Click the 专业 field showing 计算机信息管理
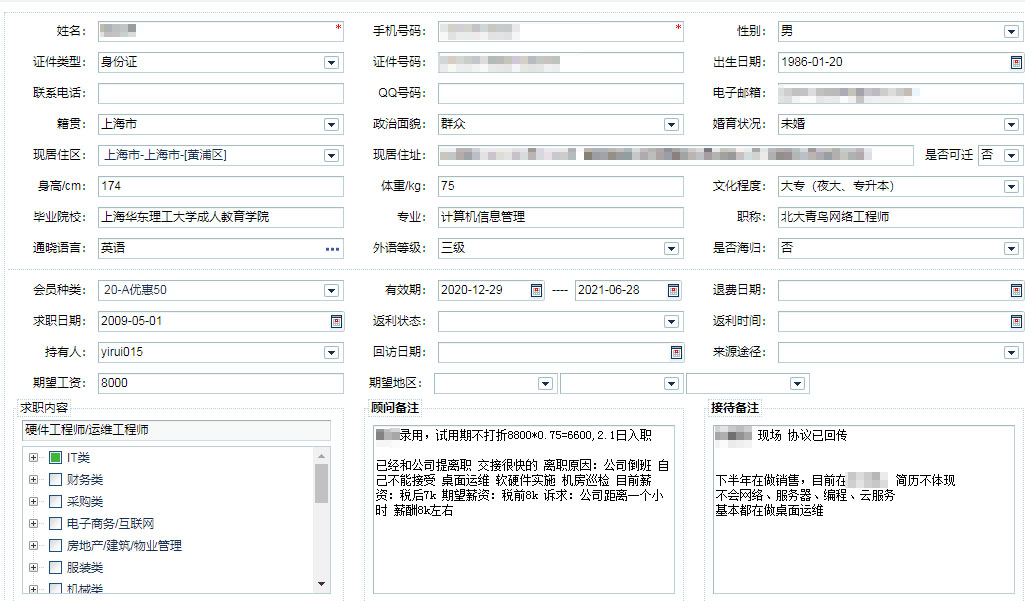The width and height of the screenshot is (1025, 601). (561, 217)
